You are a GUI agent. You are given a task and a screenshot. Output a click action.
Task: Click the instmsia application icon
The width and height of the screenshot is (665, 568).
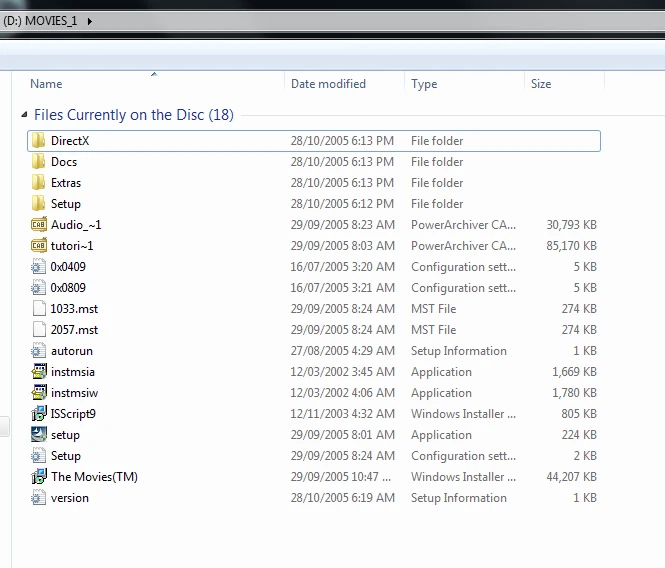(x=39, y=372)
